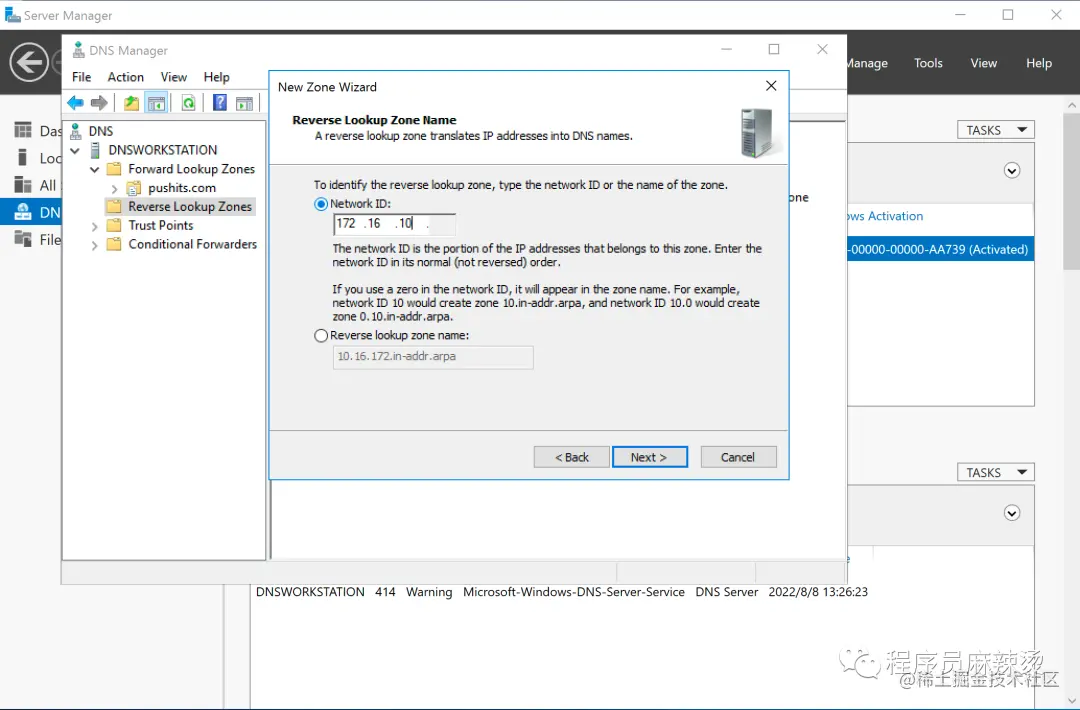
Task: Open the Help menu in Server Manager
Action: pos(1039,63)
